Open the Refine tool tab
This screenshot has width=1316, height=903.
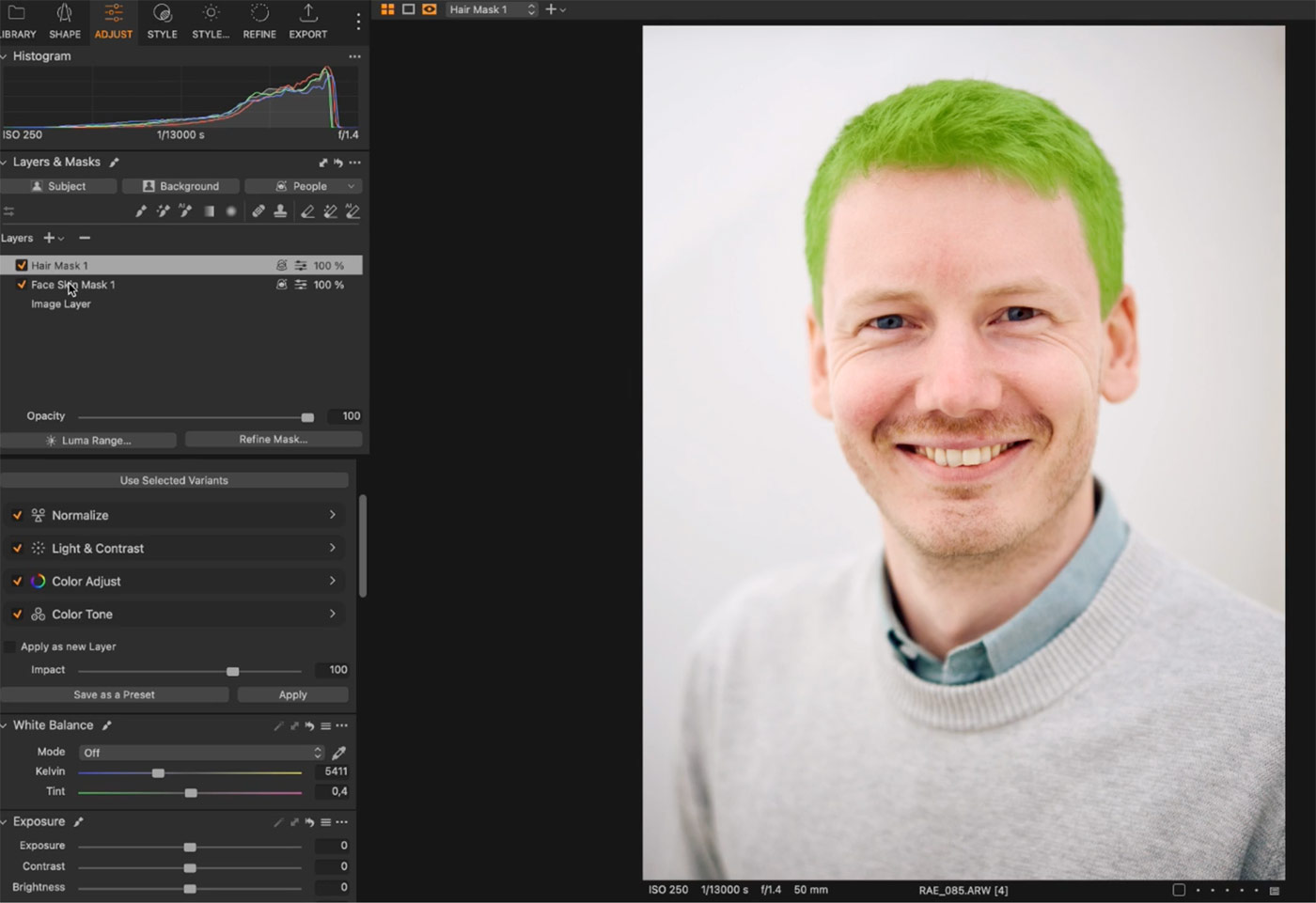click(259, 22)
